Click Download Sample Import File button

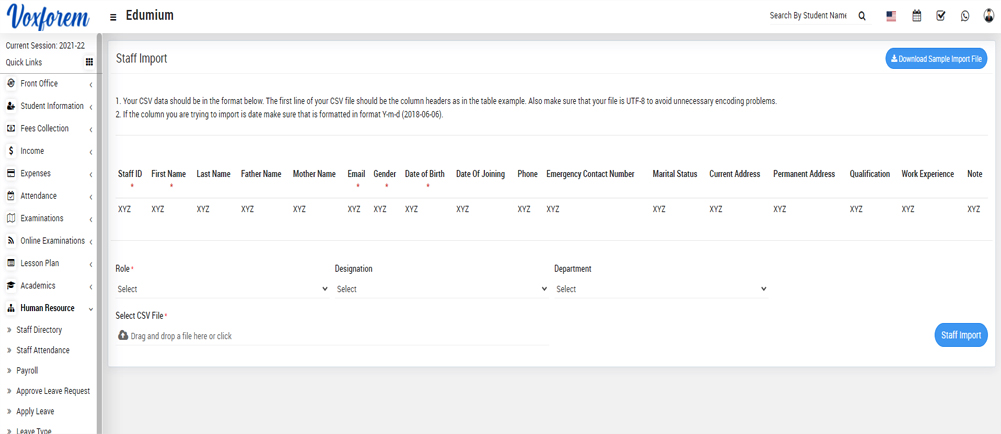point(936,59)
